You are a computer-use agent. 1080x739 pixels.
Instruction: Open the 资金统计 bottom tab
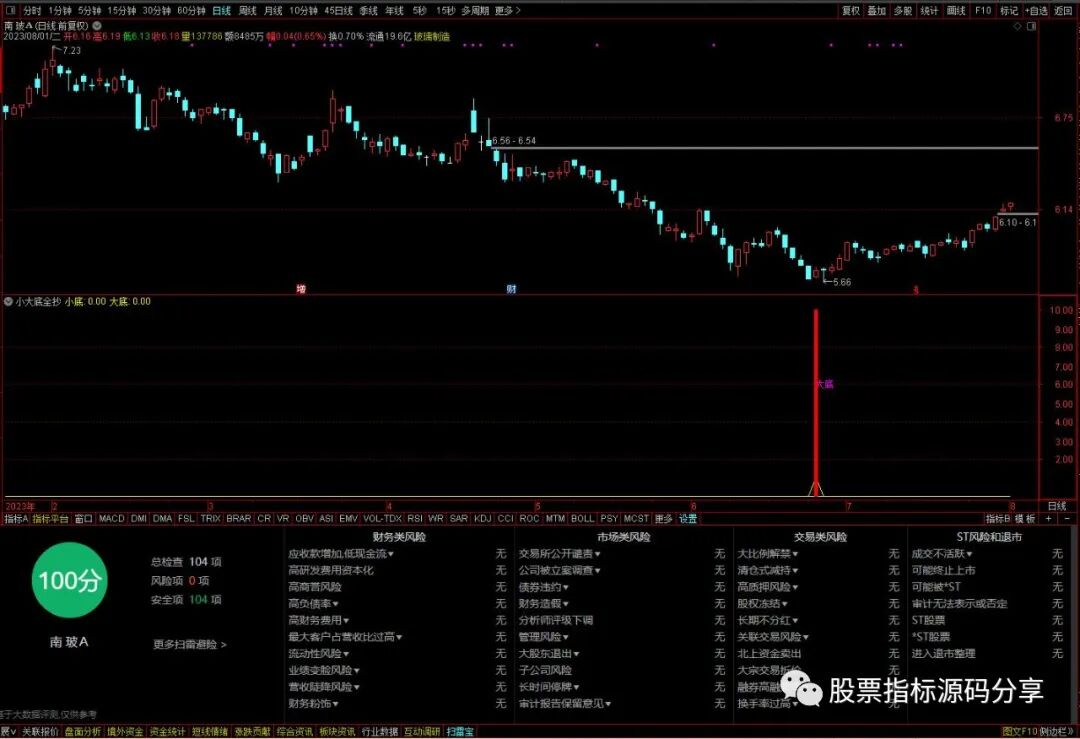pyautogui.click(x=167, y=731)
